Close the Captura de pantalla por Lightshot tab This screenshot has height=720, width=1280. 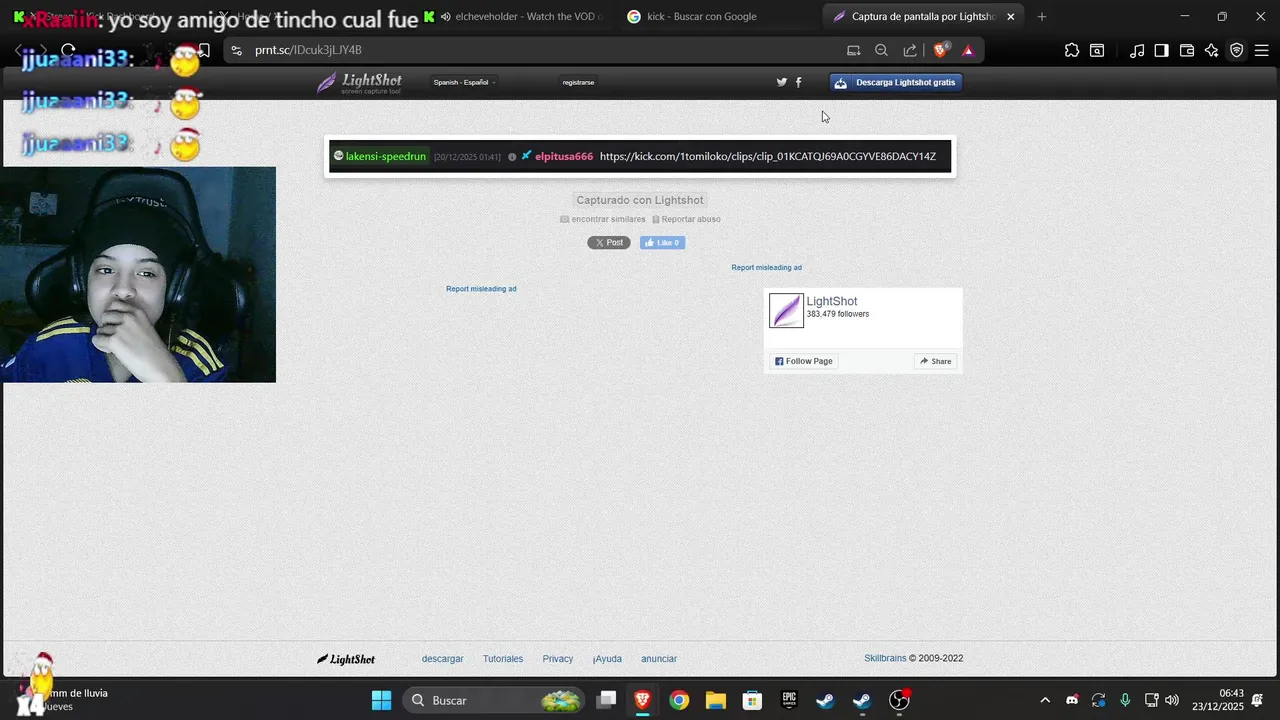click(1010, 16)
